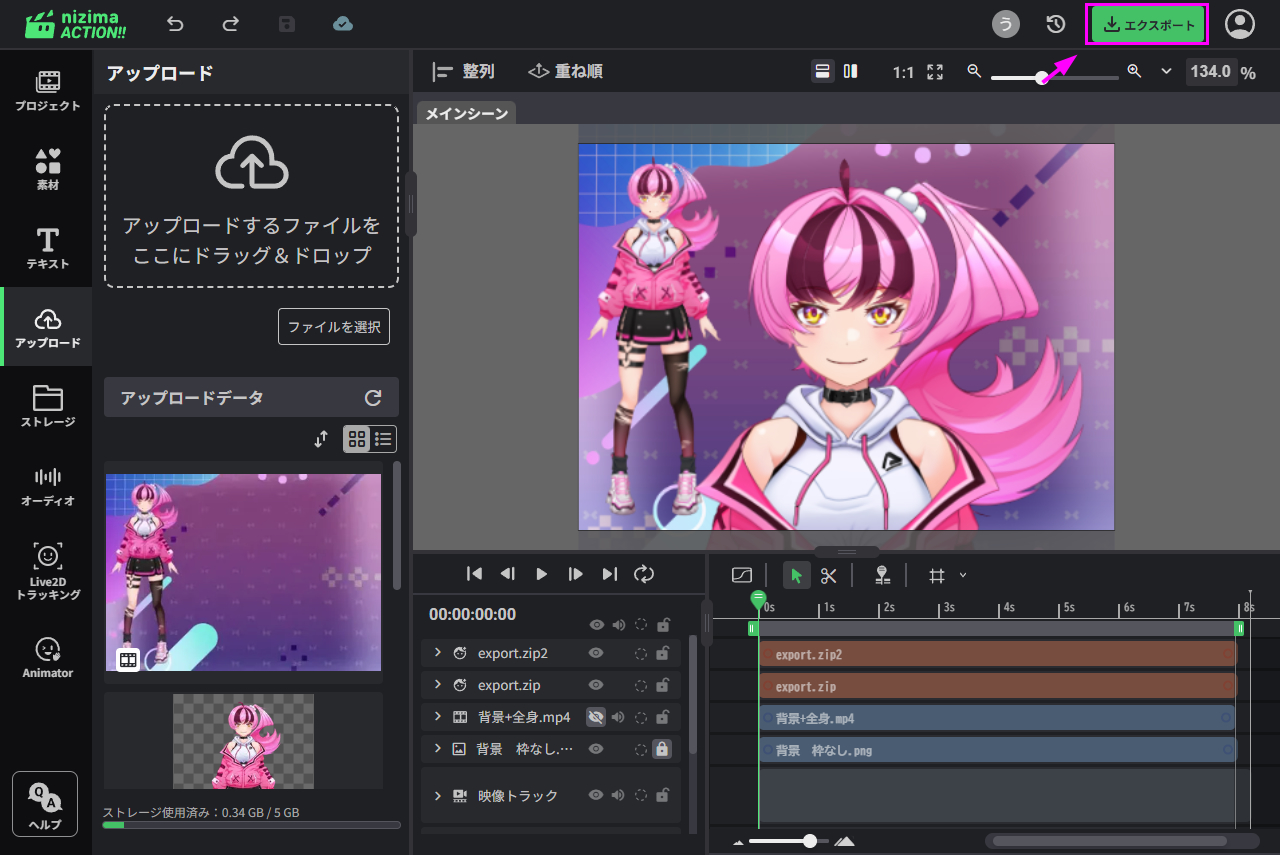Switch to the 素材 sidebar tab
This screenshot has width=1280, height=855.
(x=47, y=169)
